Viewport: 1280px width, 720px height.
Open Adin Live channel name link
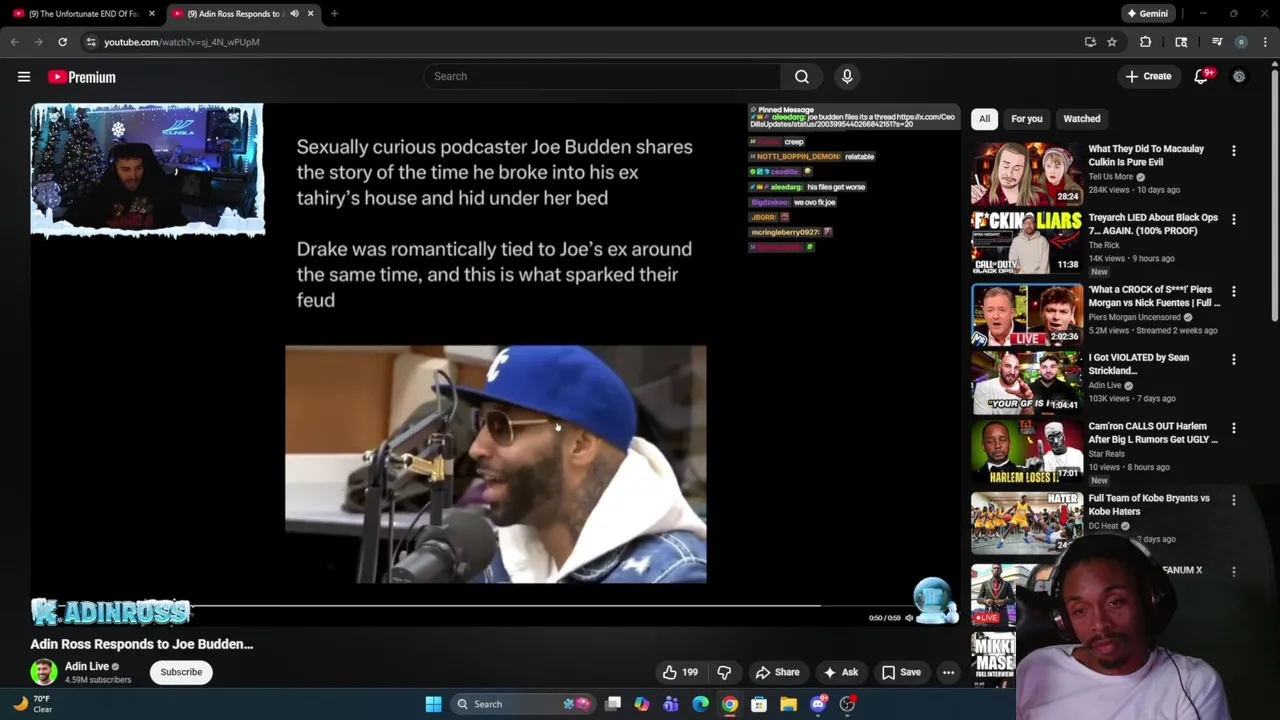pyautogui.click(x=87, y=666)
